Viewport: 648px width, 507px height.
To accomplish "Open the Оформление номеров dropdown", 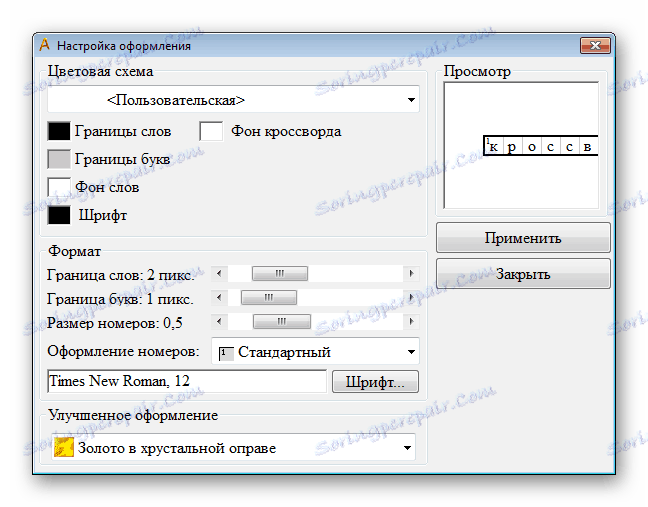I will coord(315,352).
